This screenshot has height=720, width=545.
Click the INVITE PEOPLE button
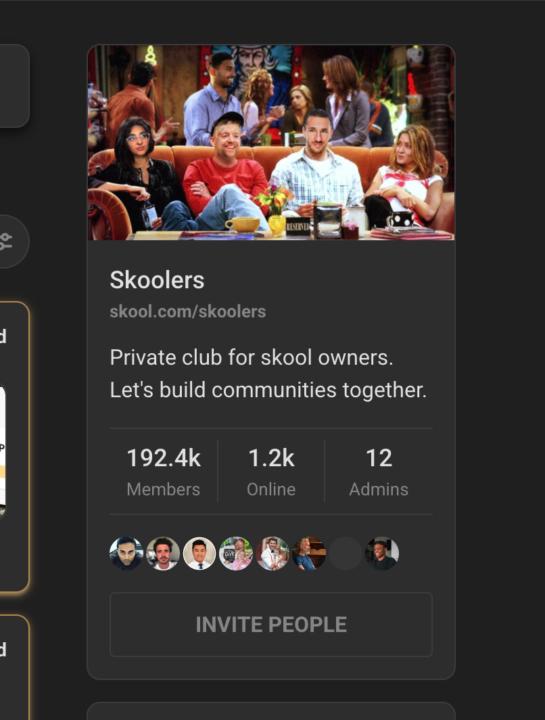click(271, 624)
